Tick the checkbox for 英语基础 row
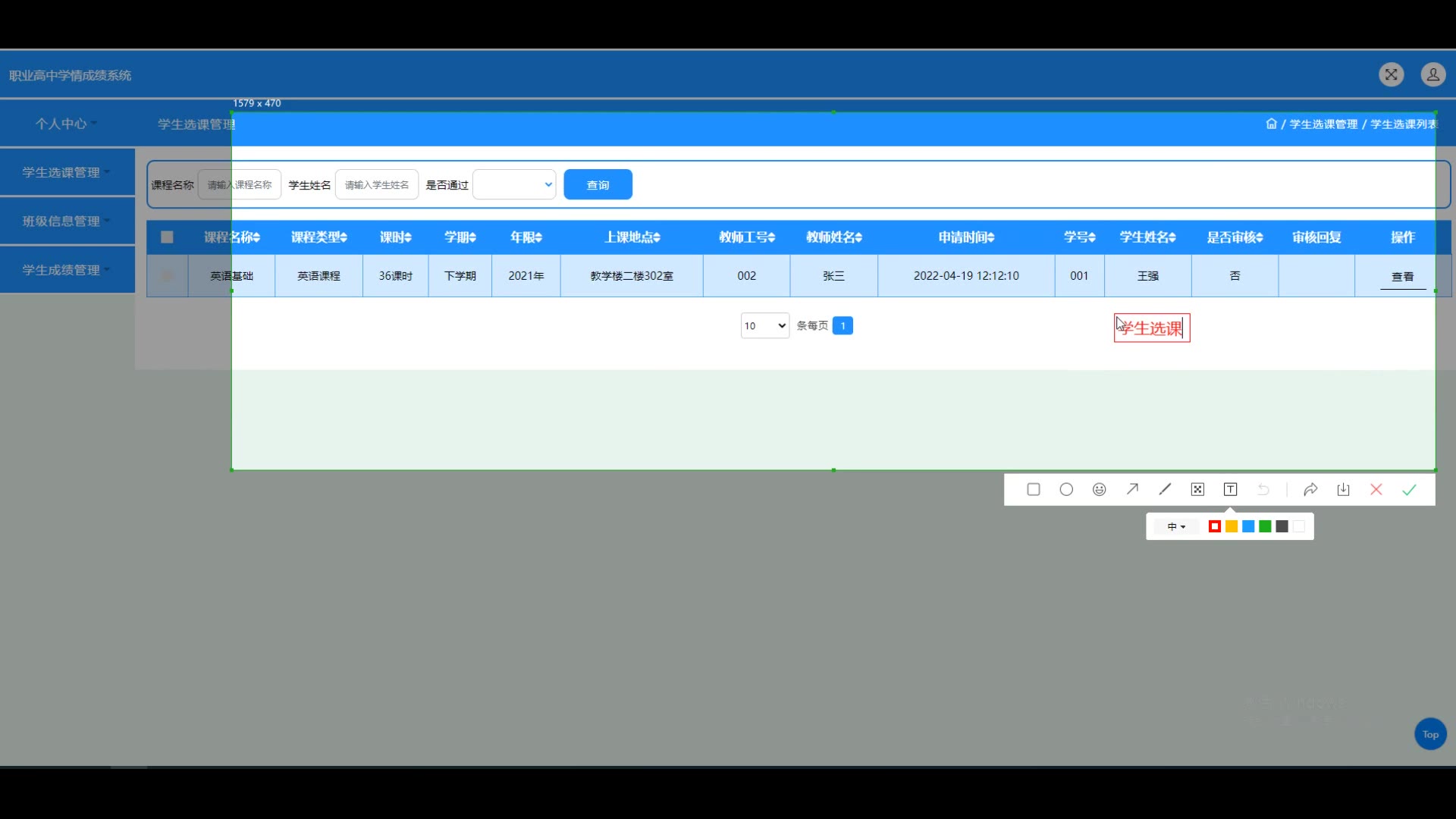 coord(167,276)
